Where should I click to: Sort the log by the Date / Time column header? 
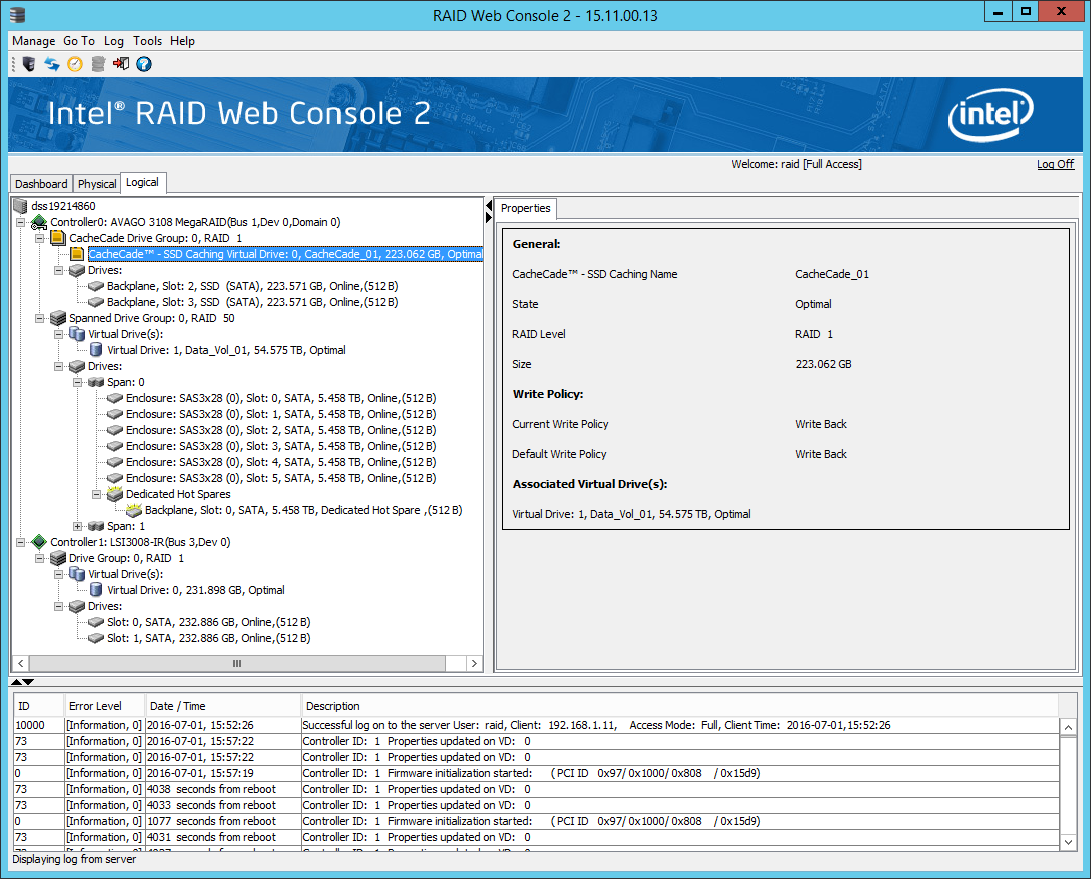[223, 706]
